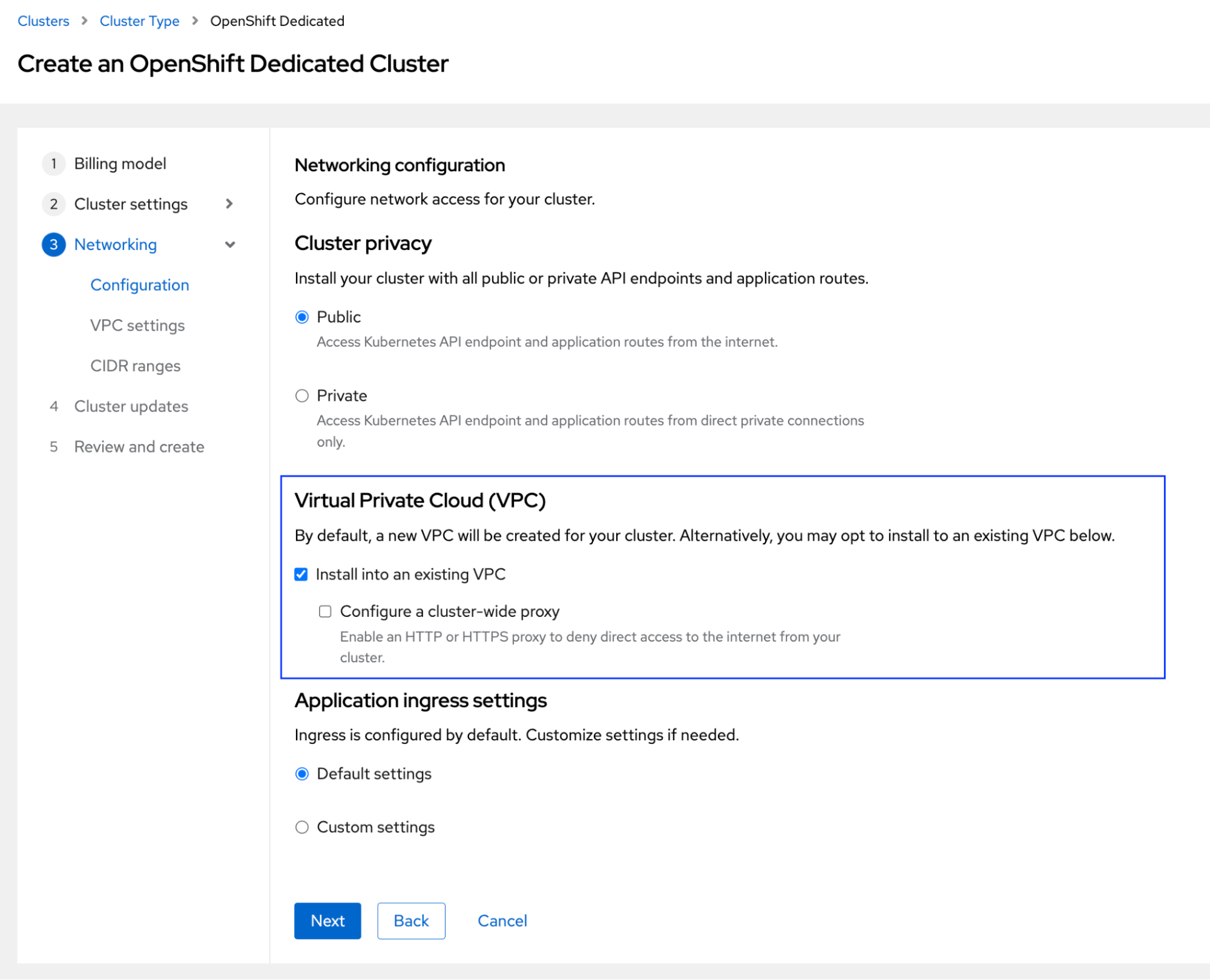This screenshot has width=1210, height=980.
Task: Open the CIDR ranges sub-step
Action: tap(135, 366)
